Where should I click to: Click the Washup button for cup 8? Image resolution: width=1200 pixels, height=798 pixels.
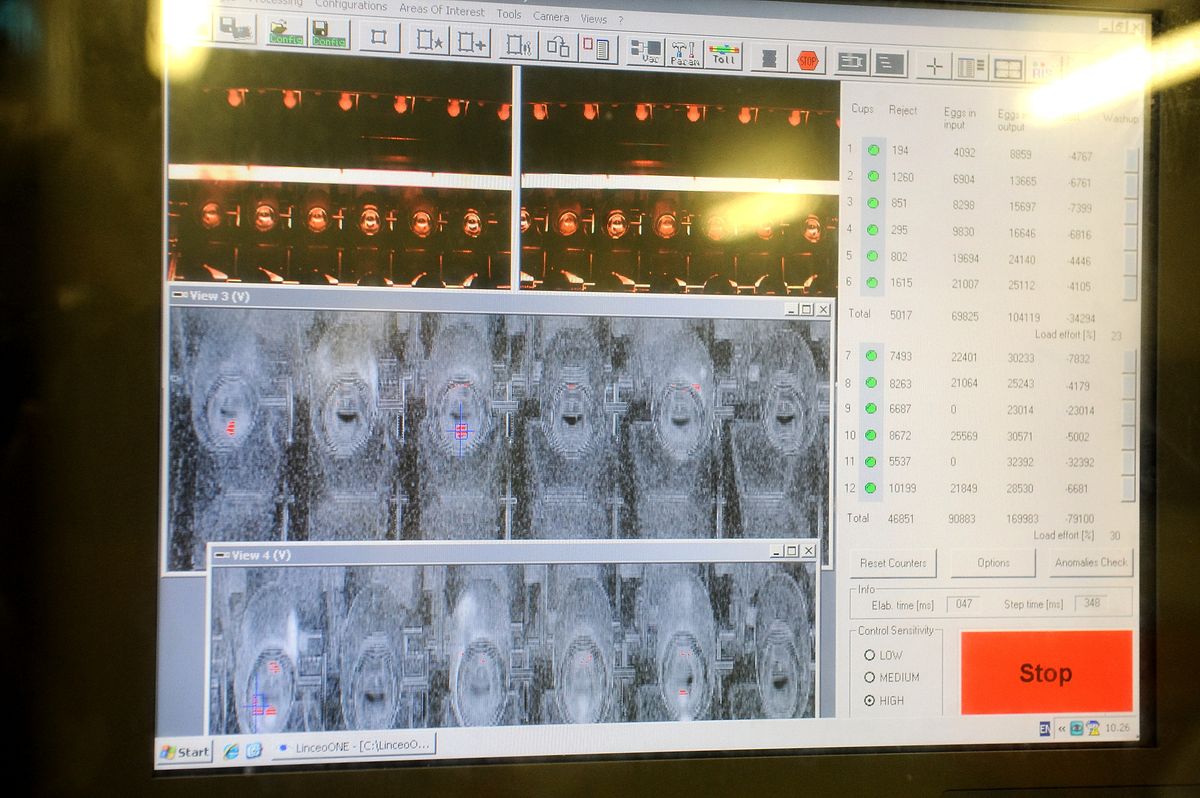pos(1129,386)
